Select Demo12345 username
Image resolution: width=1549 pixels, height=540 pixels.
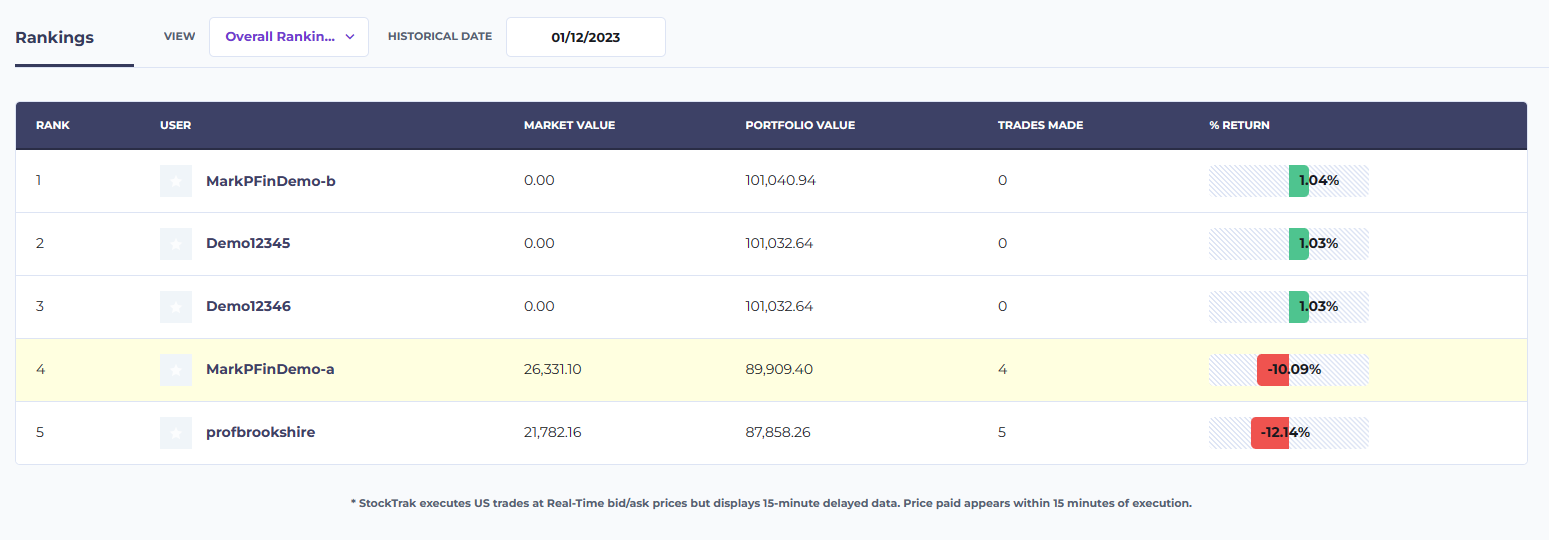coord(248,244)
